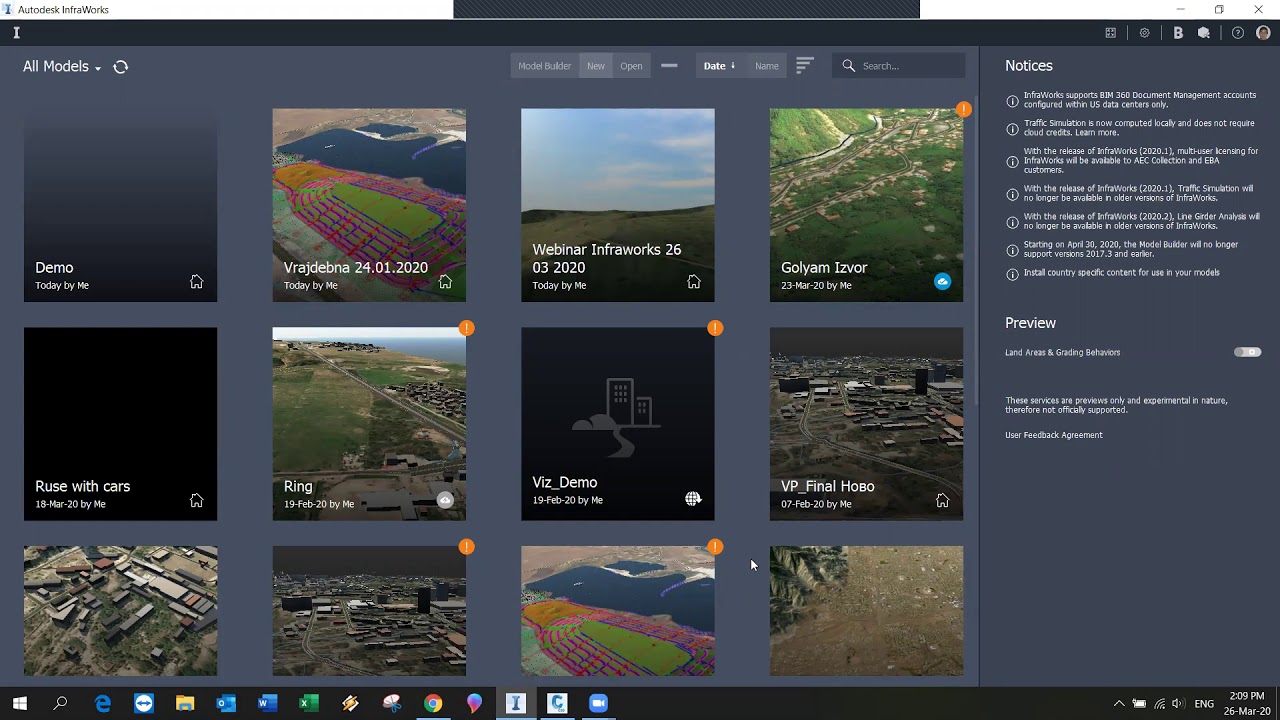This screenshot has height=720, width=1280.
Task: Show hidden system tray icons chevron
Action: 1119,704
